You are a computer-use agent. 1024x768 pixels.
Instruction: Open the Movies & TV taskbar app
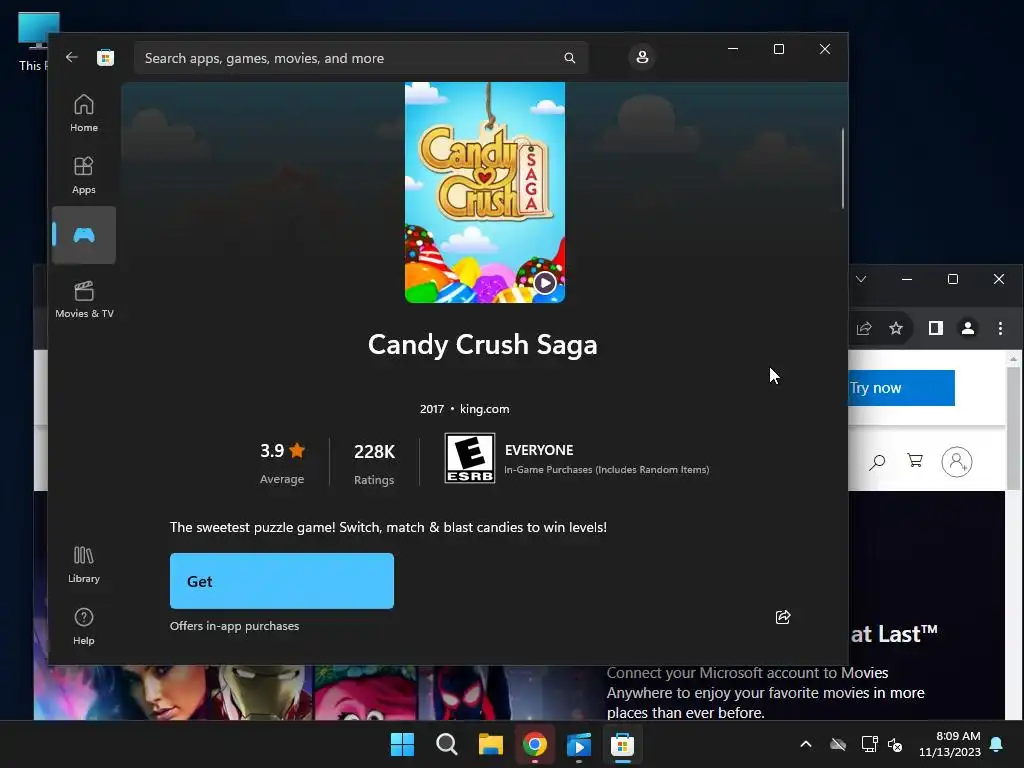pos(579,744)
